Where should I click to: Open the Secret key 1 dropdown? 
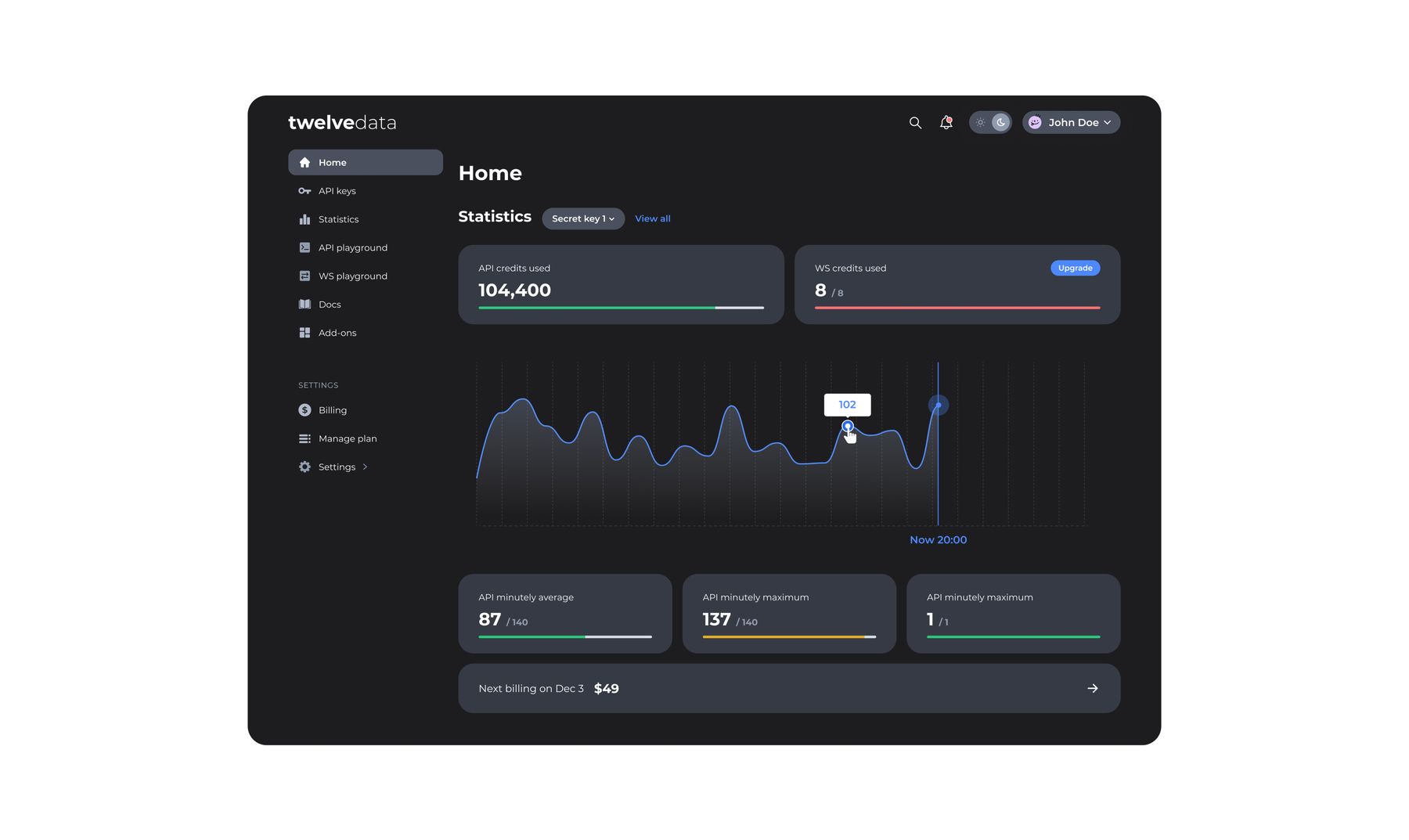(582, 218)
